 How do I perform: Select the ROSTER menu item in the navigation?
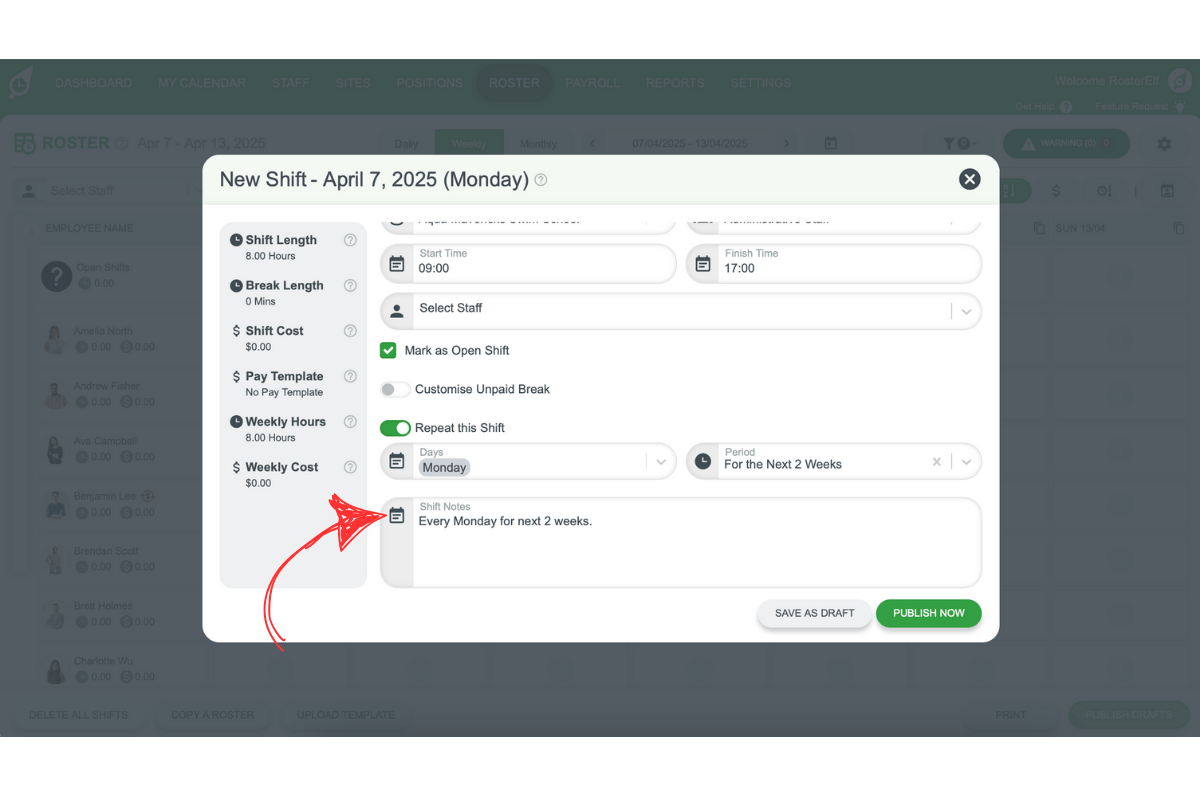pos(514,83)
